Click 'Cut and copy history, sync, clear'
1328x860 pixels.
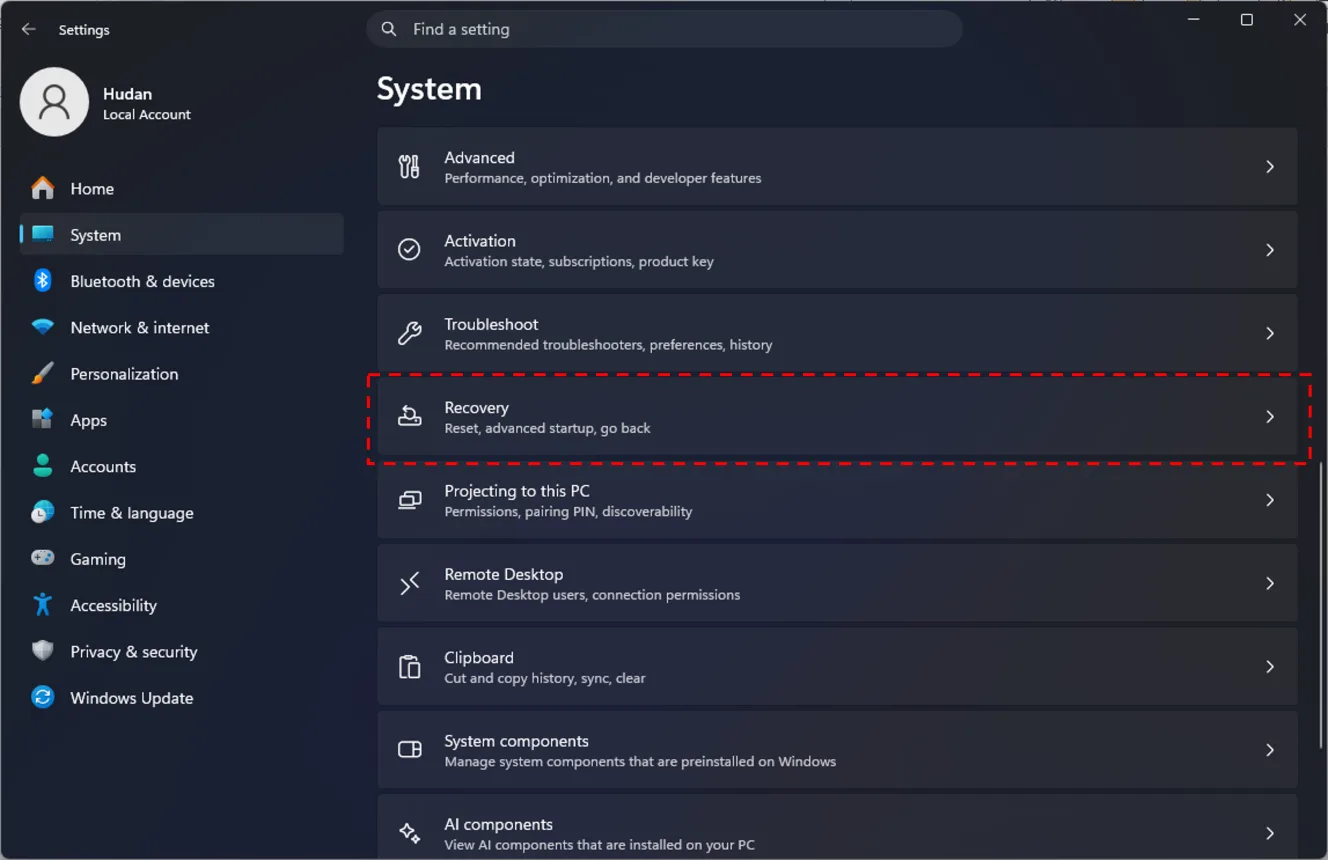point(545,678)
